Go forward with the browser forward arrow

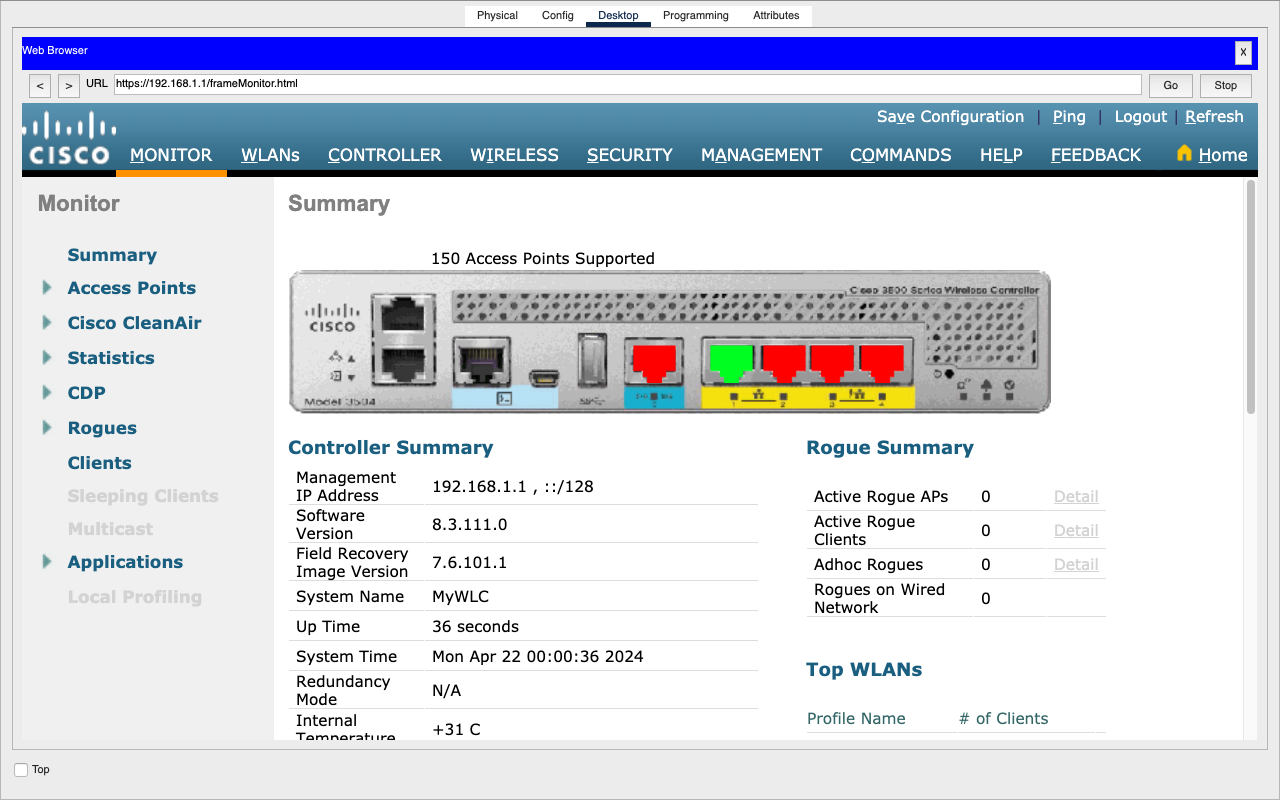coord(68,86)
